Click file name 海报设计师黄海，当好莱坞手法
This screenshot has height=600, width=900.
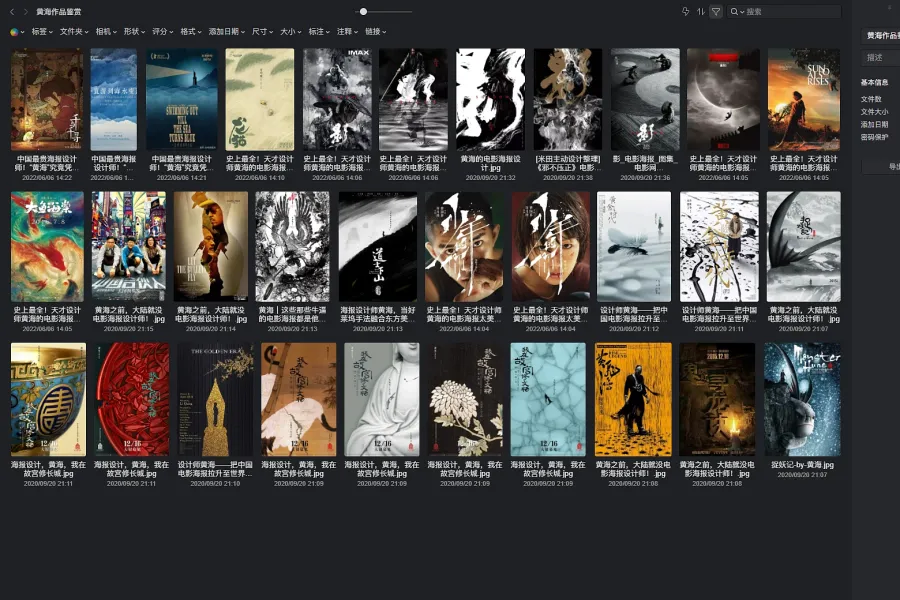point(378,314)
